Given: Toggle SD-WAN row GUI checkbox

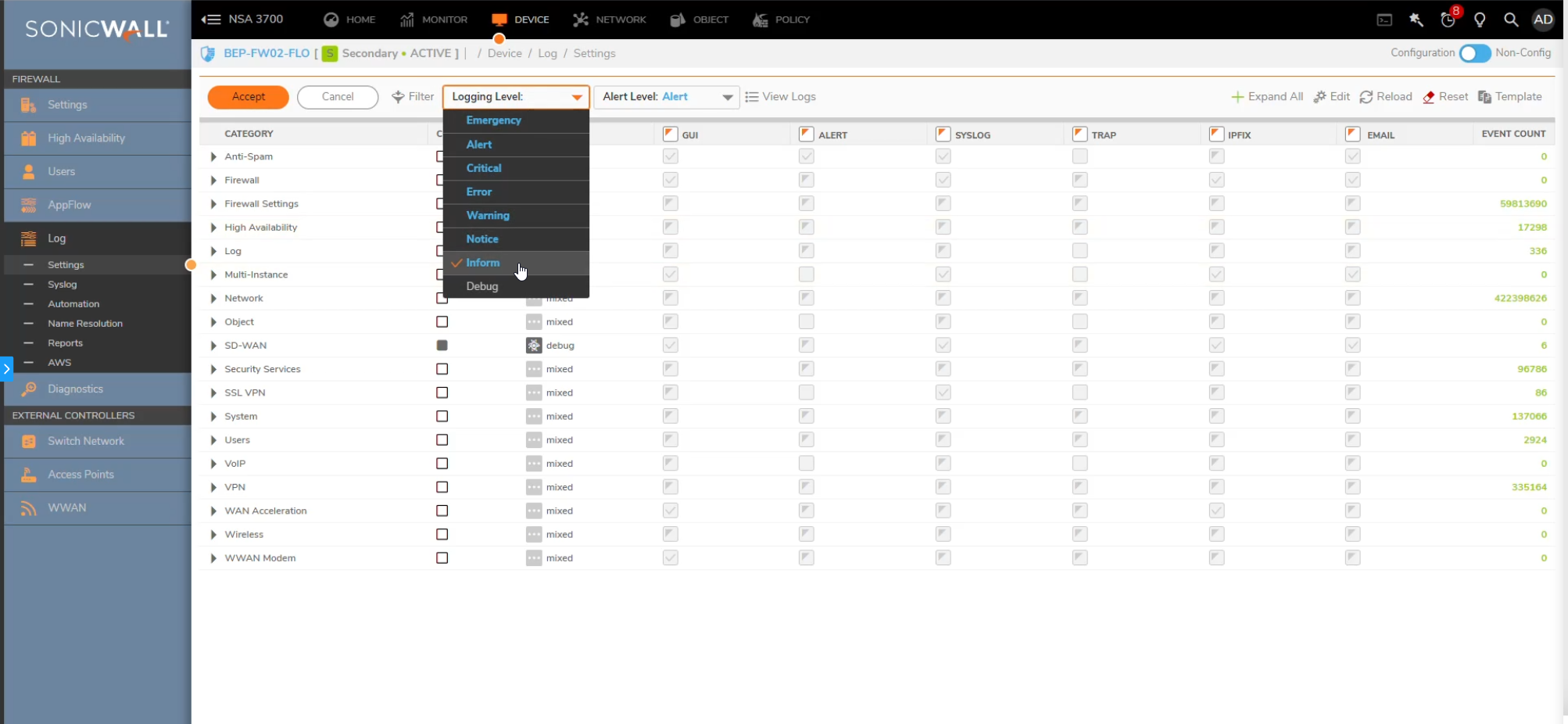Looking at the screenshot, I should click(x=670, y=346).
